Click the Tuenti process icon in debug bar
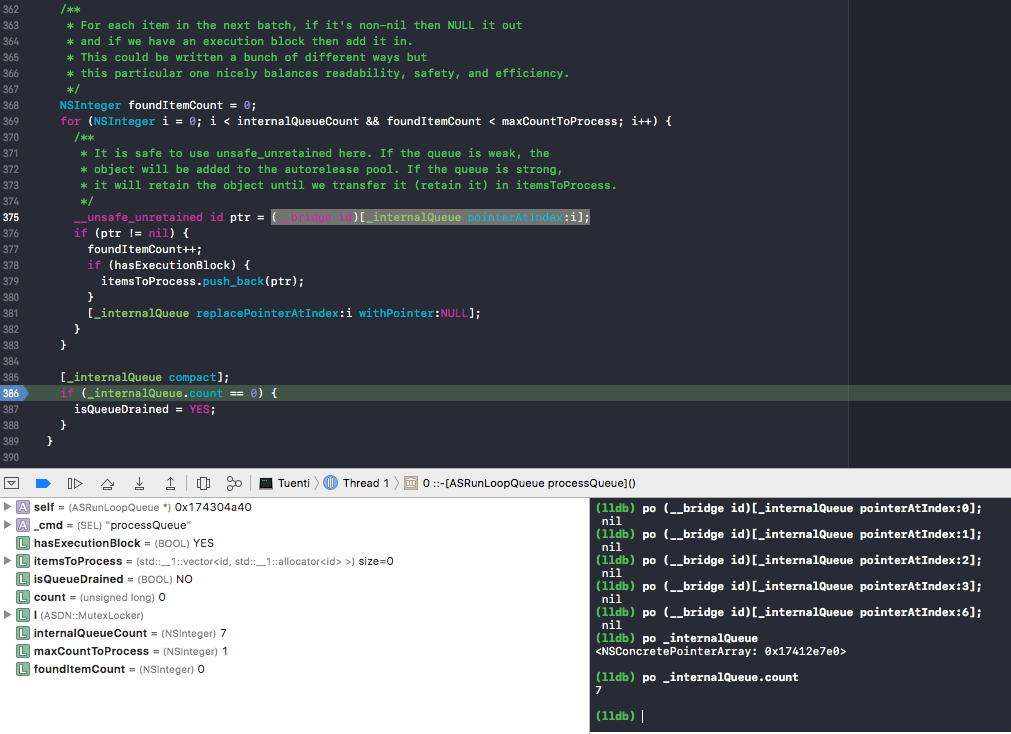 pos(264,483)
